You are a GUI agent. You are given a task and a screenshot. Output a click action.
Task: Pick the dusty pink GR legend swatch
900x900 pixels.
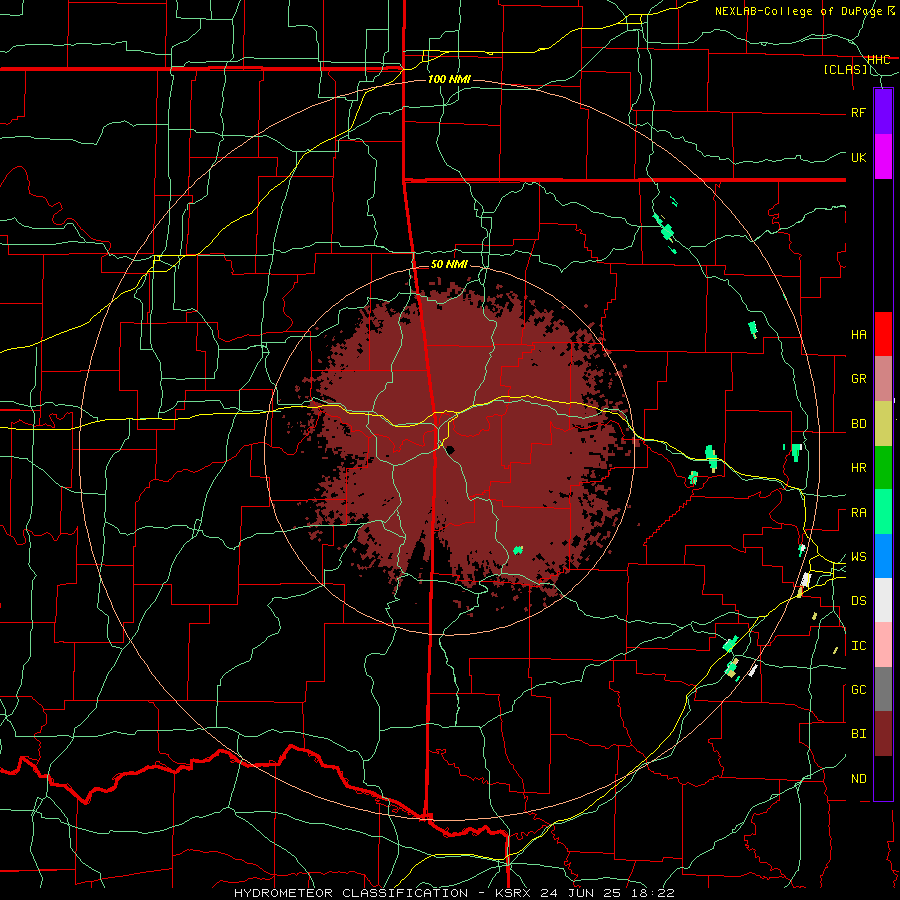coord(883,379)
